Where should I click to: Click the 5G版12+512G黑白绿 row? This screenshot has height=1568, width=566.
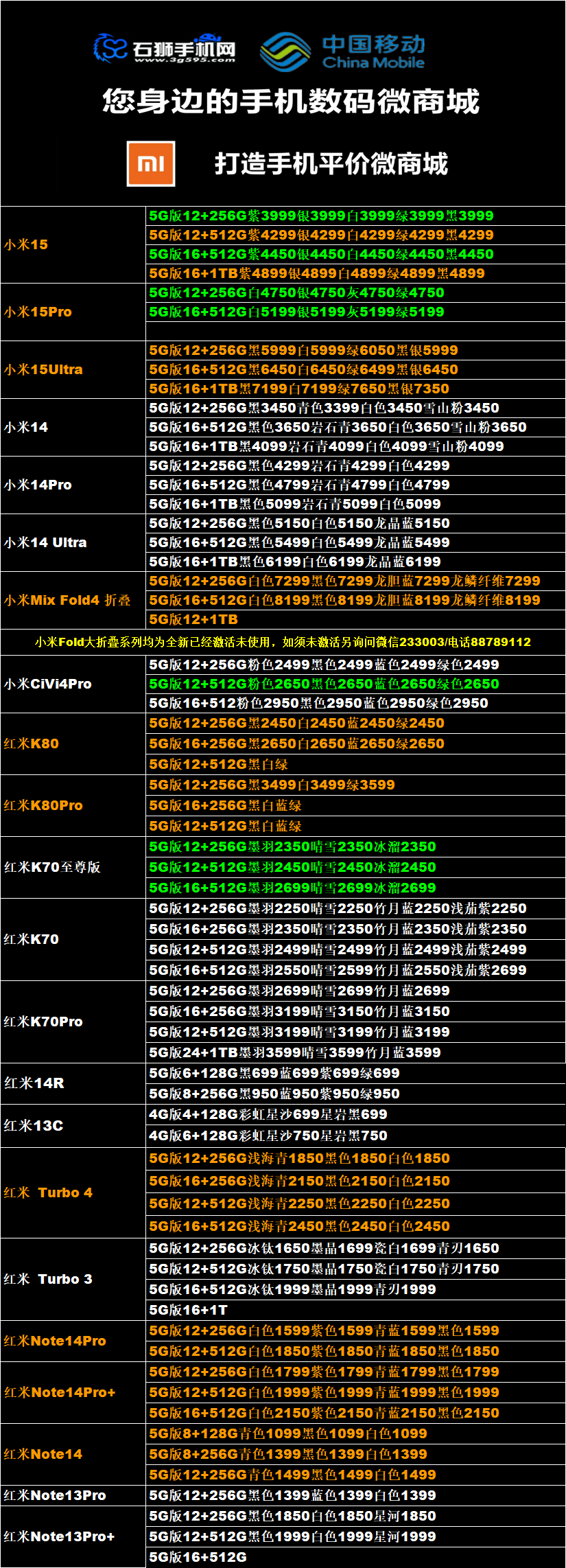tap(356, 764)
